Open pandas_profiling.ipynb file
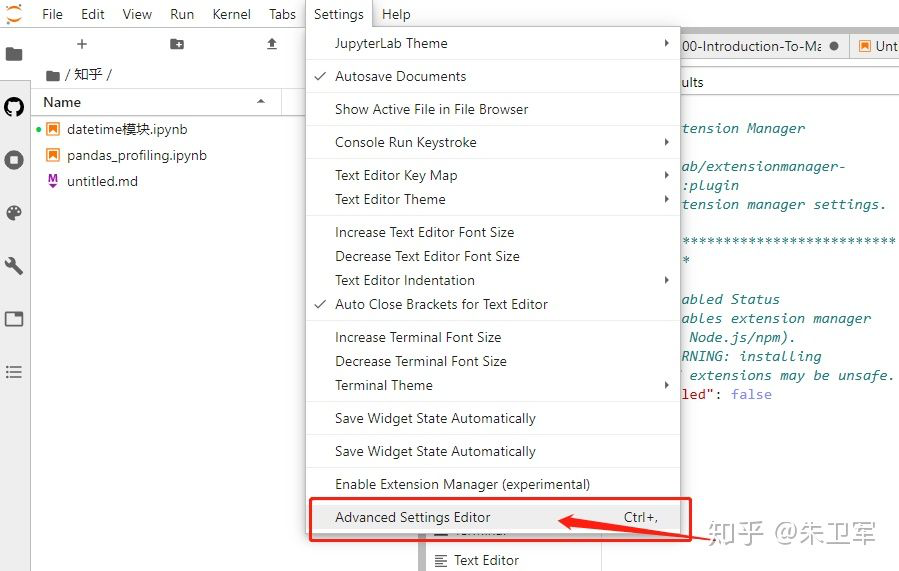 point(136,155)
